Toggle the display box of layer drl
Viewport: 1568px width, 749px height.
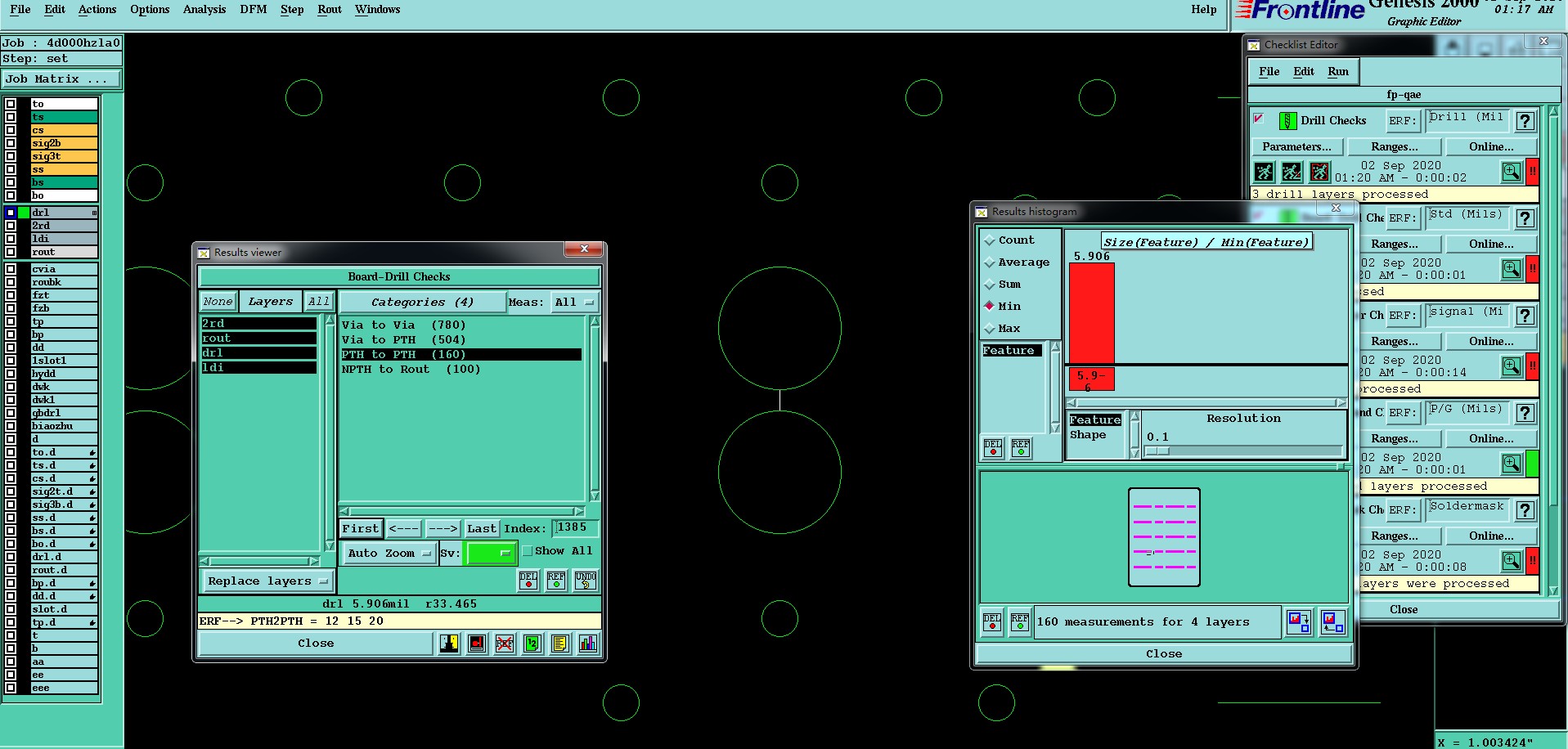point(11,213)
